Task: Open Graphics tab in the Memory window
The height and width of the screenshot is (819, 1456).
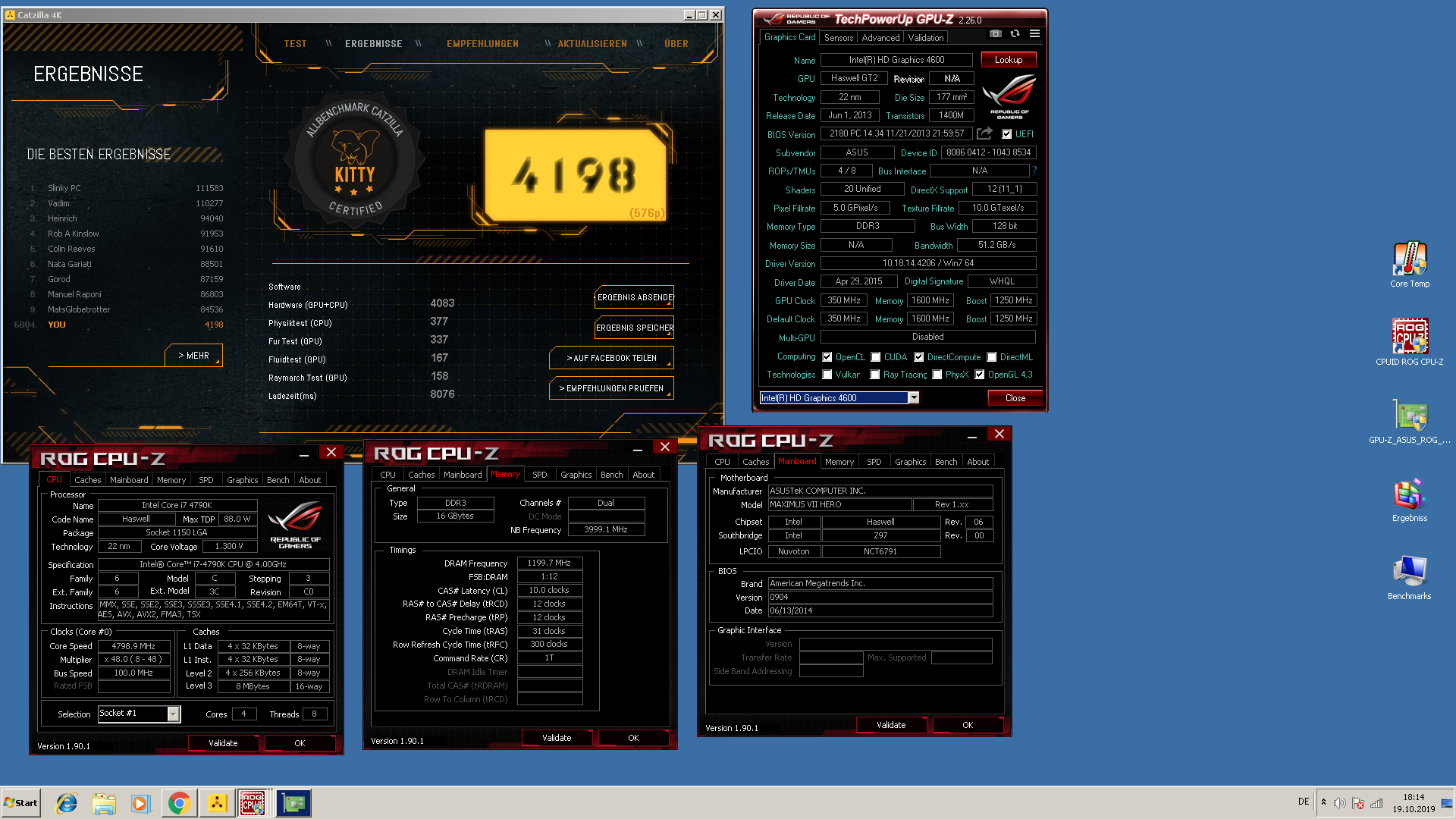Action: point(576,475)
